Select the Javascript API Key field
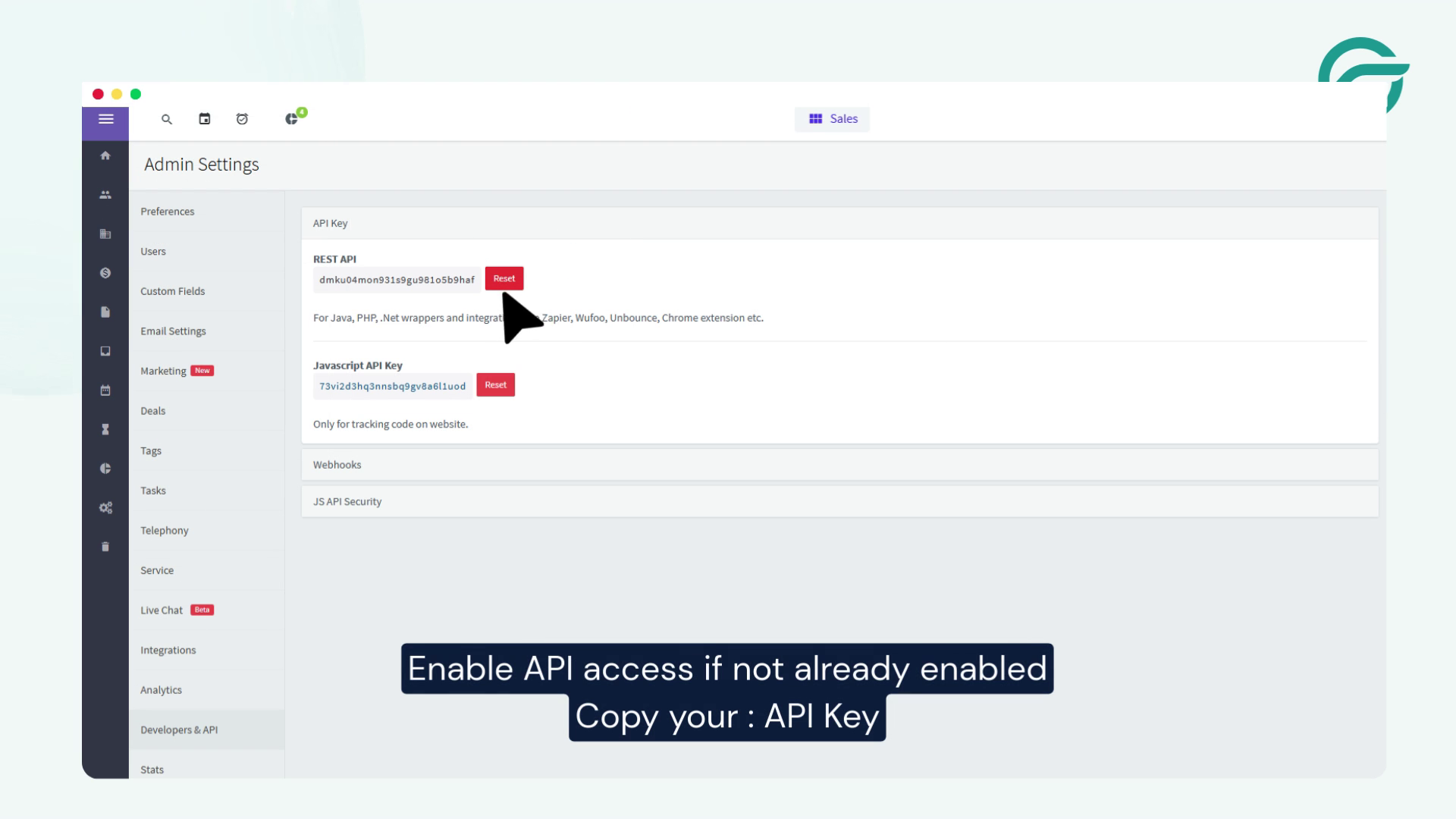Image resolution: width=1456 pixels, height=819 pixels. 392,385
